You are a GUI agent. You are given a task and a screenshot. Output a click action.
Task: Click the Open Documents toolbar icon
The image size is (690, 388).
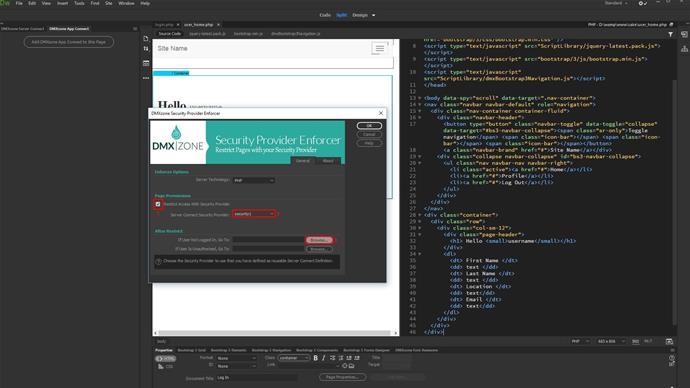coord(146,39)
